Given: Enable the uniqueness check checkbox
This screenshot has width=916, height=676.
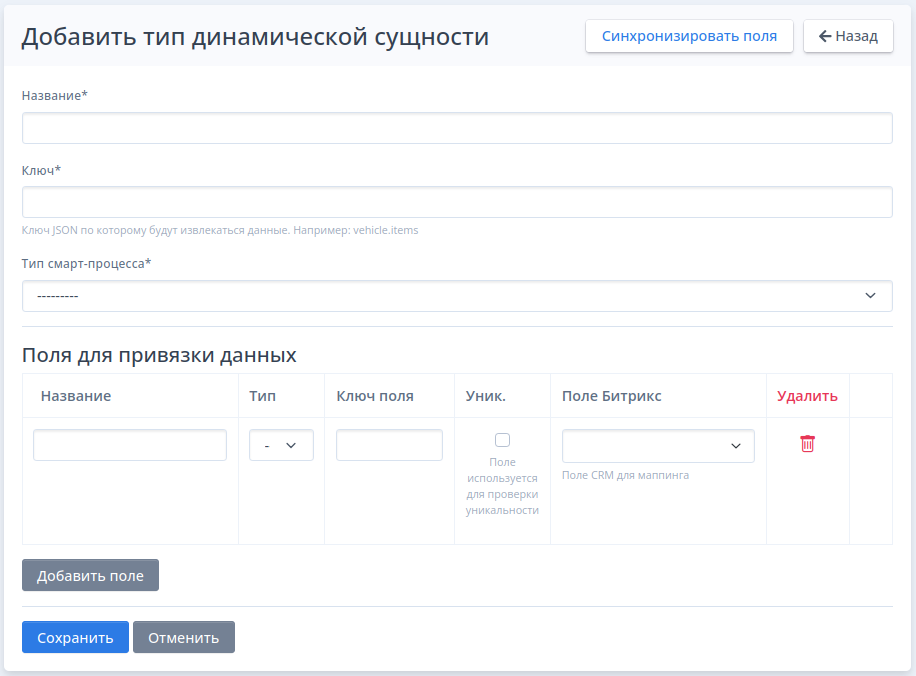Looking at the screenshot, I should [502, 440].
